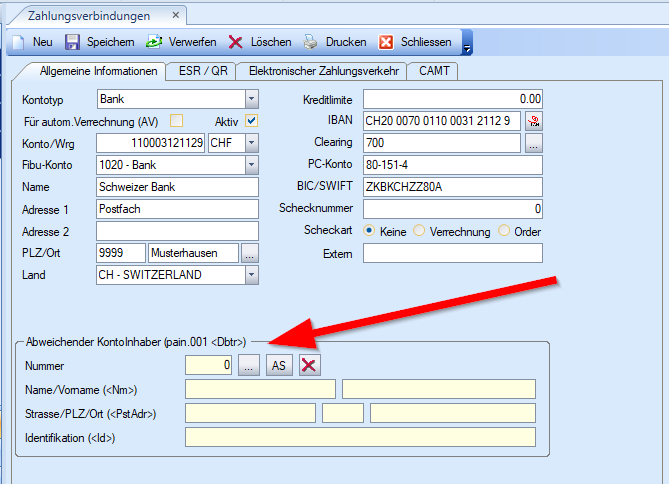The width and height of the screenshot is (669, 484).
Task: Select Scheckart Keine radio button
Action: pos(369,231)
